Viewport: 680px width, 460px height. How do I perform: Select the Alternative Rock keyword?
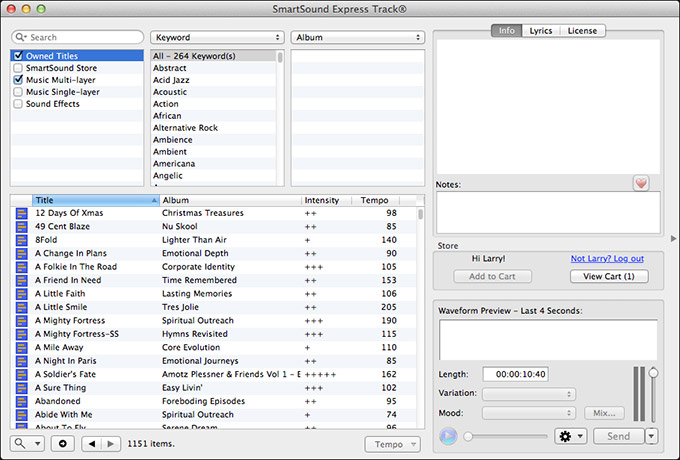pyautogui.click(x=186, y=128)
